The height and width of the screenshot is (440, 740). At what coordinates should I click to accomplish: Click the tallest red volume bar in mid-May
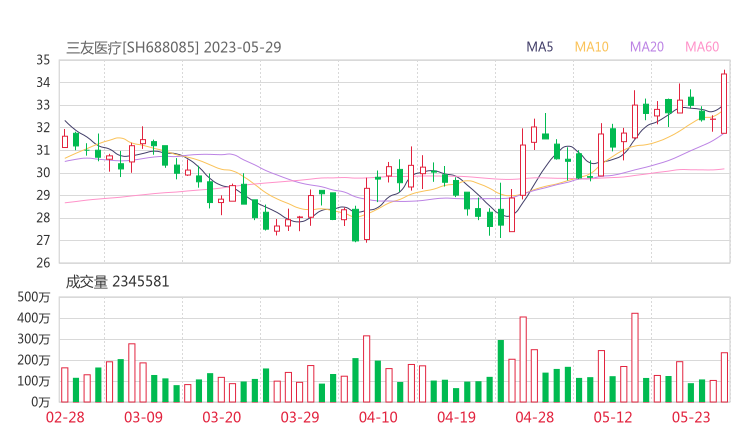coord(635,357)
